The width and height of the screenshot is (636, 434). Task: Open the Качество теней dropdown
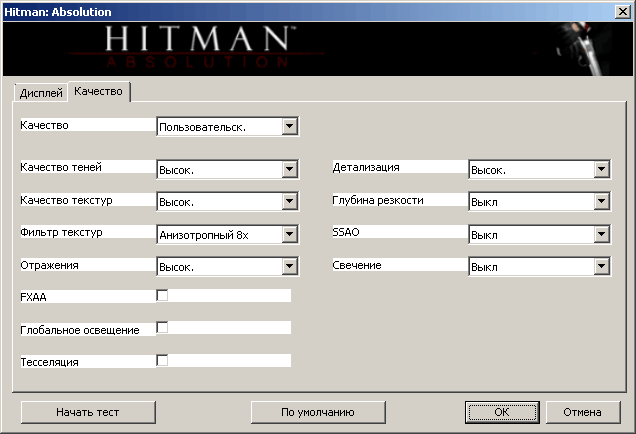228,169
